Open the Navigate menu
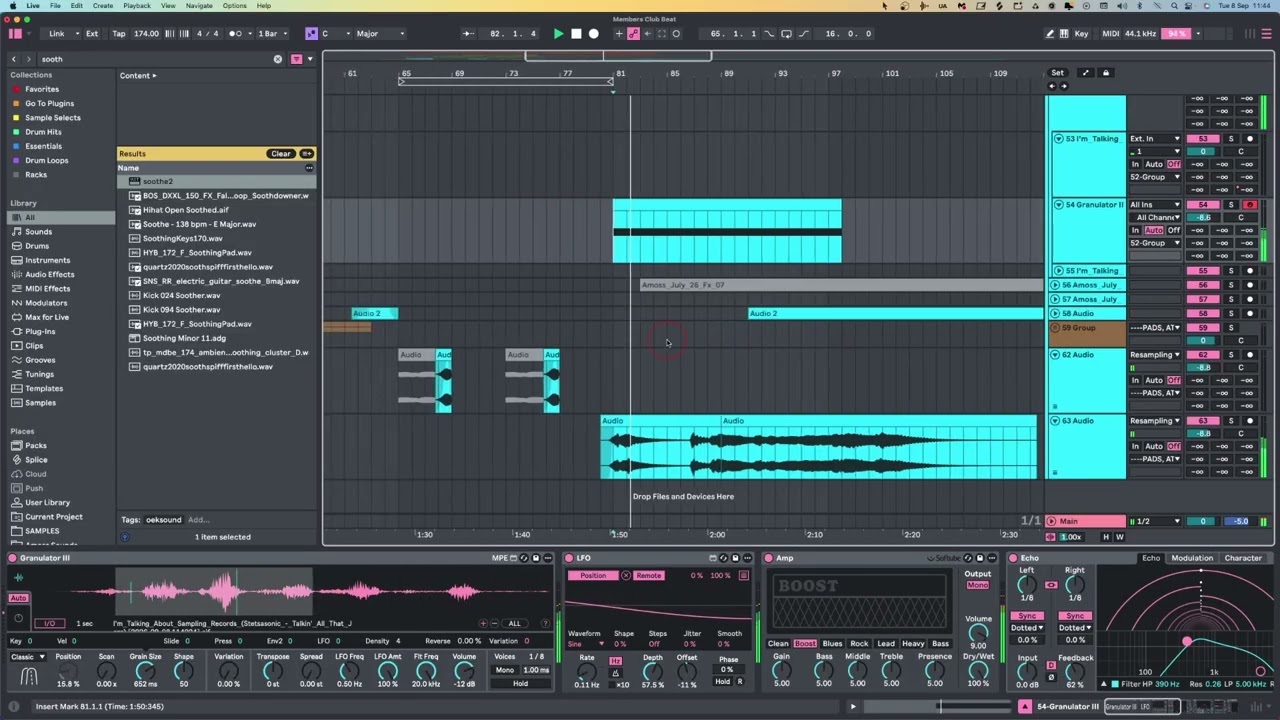Viewport: 1280px width, 720px height. tap(199, 6)
